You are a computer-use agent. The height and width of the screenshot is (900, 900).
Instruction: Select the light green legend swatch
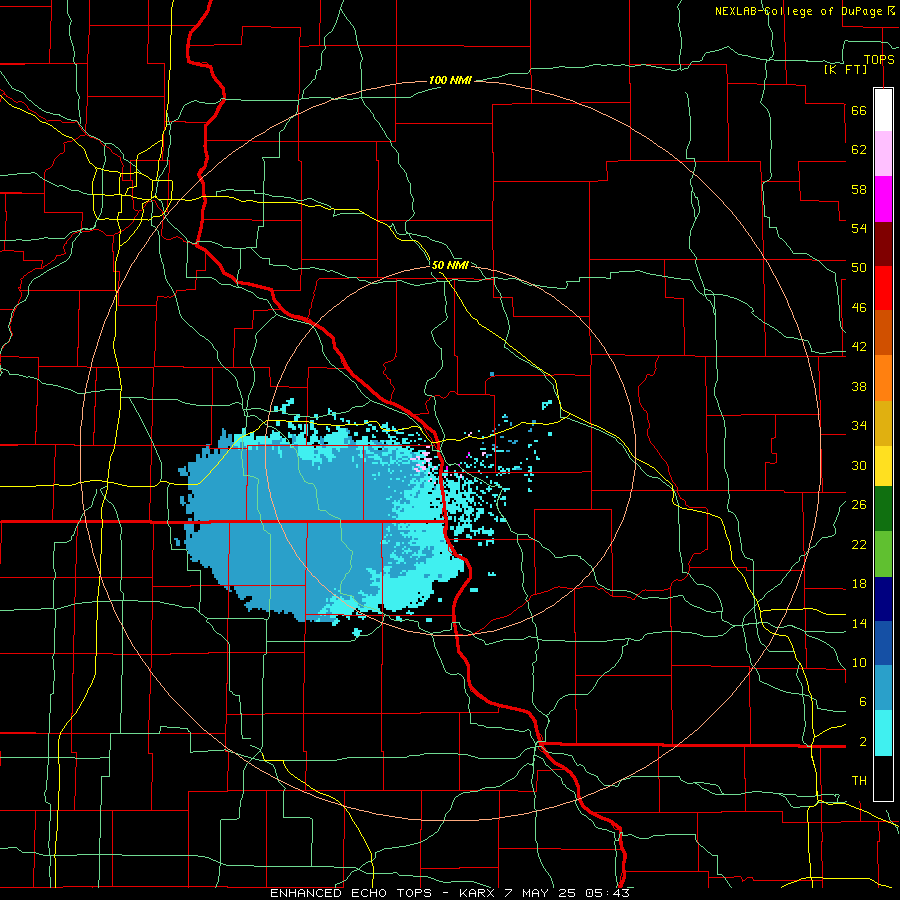(x=883, y=554)
